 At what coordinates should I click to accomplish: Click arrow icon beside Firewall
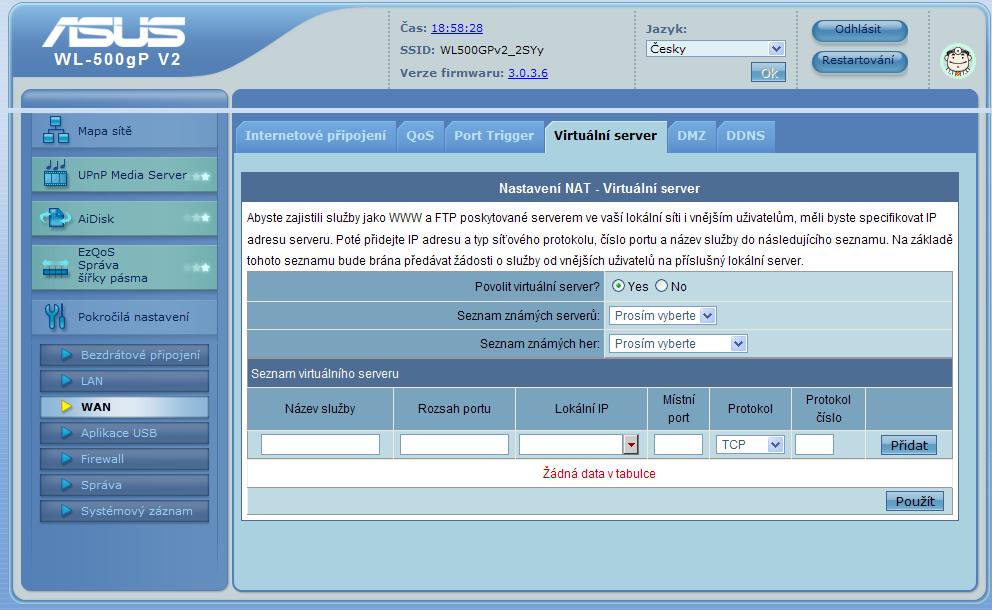[66, 459]
